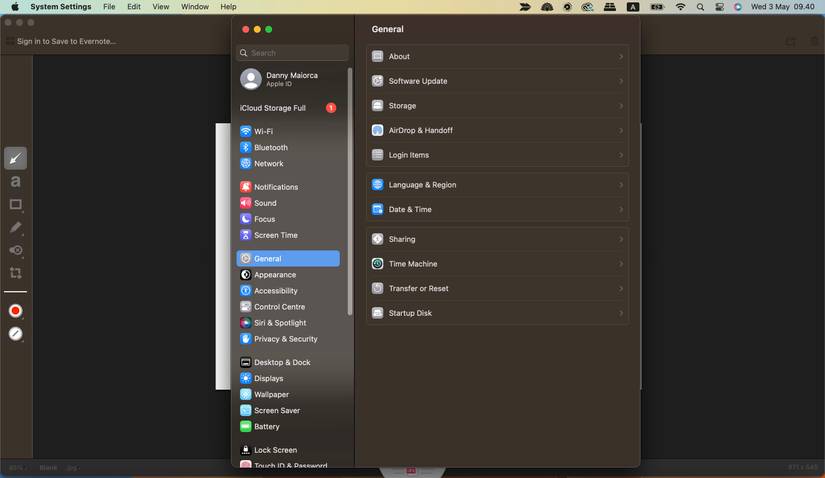Open Wi-Fi settings in sidebar
The height and width of the screenshot is (478, 825).
pos(288,131)
